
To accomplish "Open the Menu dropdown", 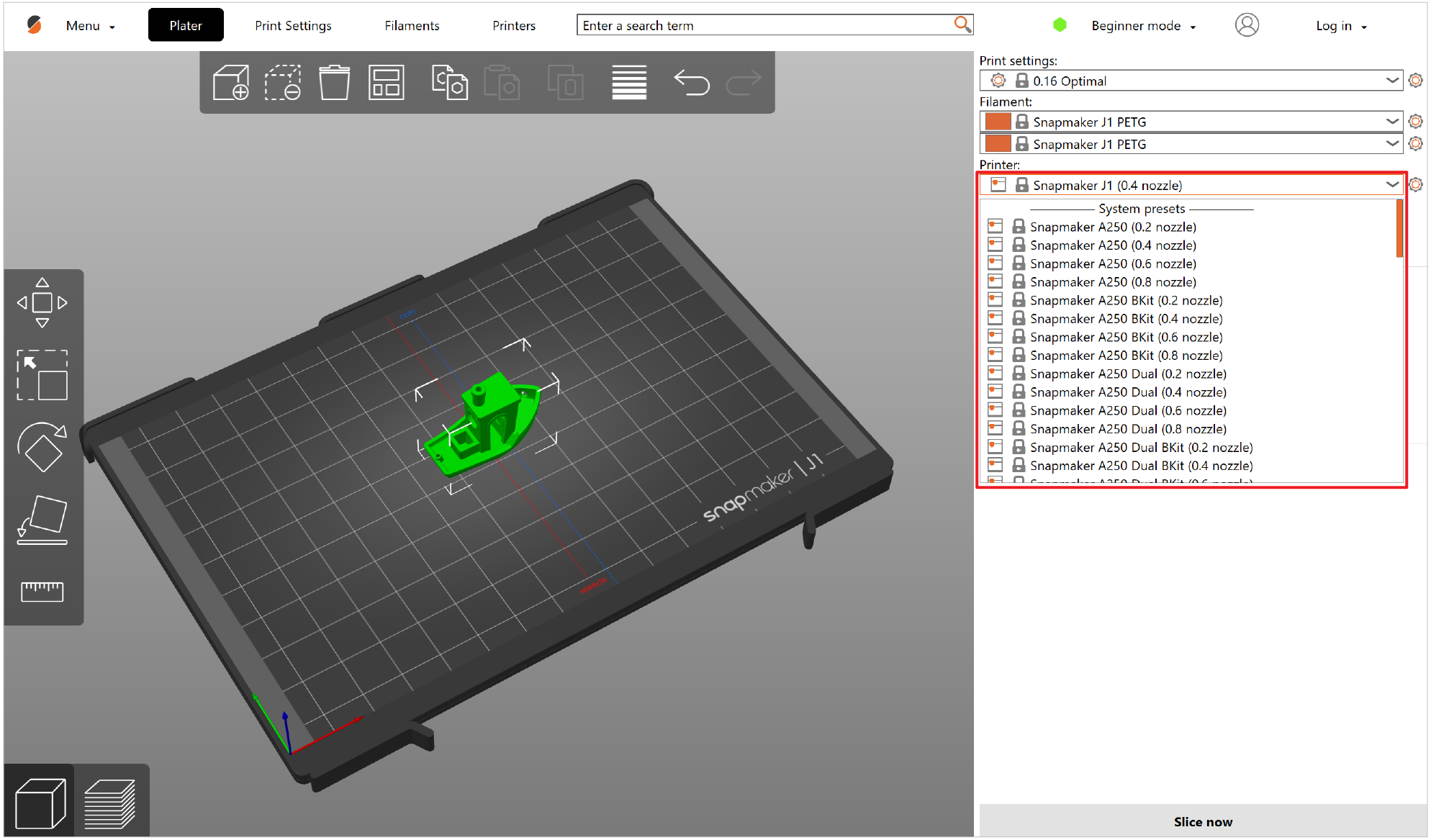I will point(91,26).
